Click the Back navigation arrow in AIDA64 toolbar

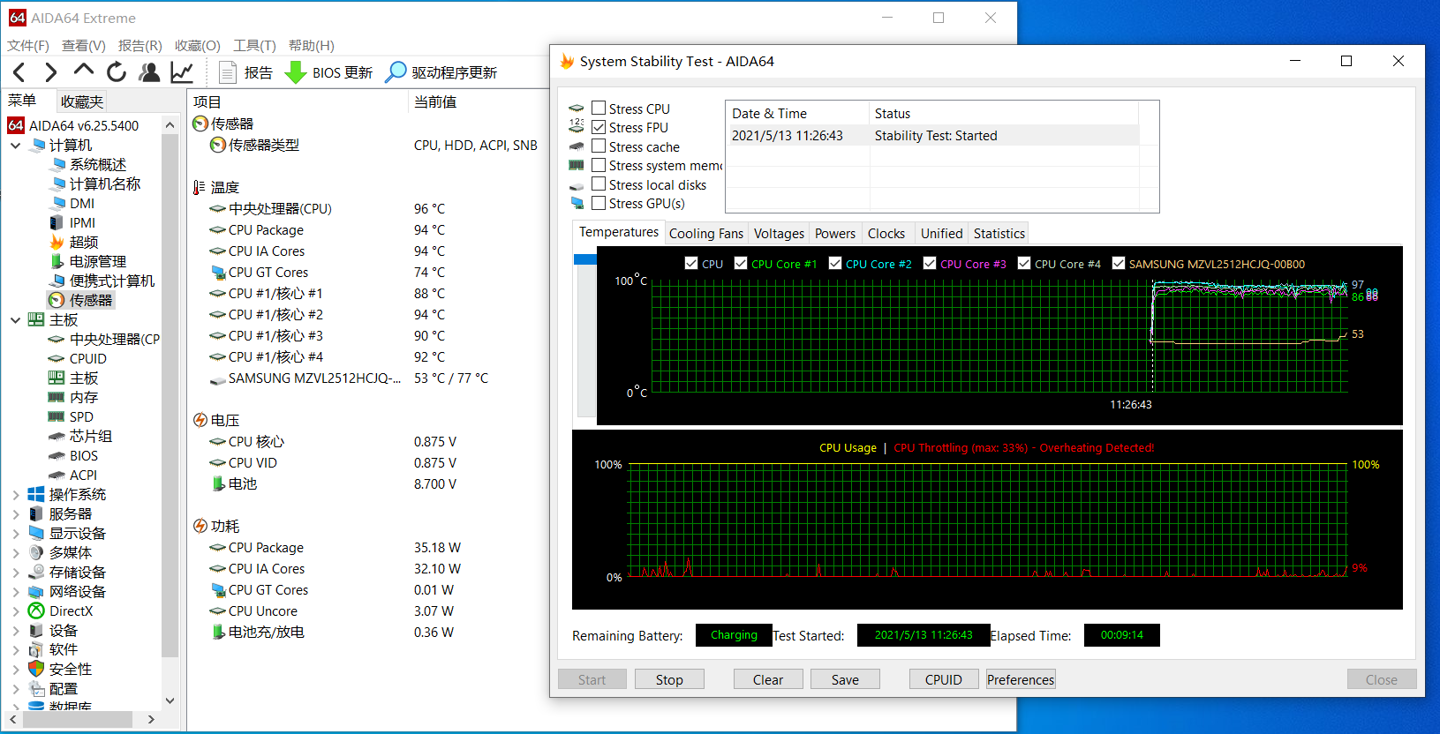tap(19, 72)
